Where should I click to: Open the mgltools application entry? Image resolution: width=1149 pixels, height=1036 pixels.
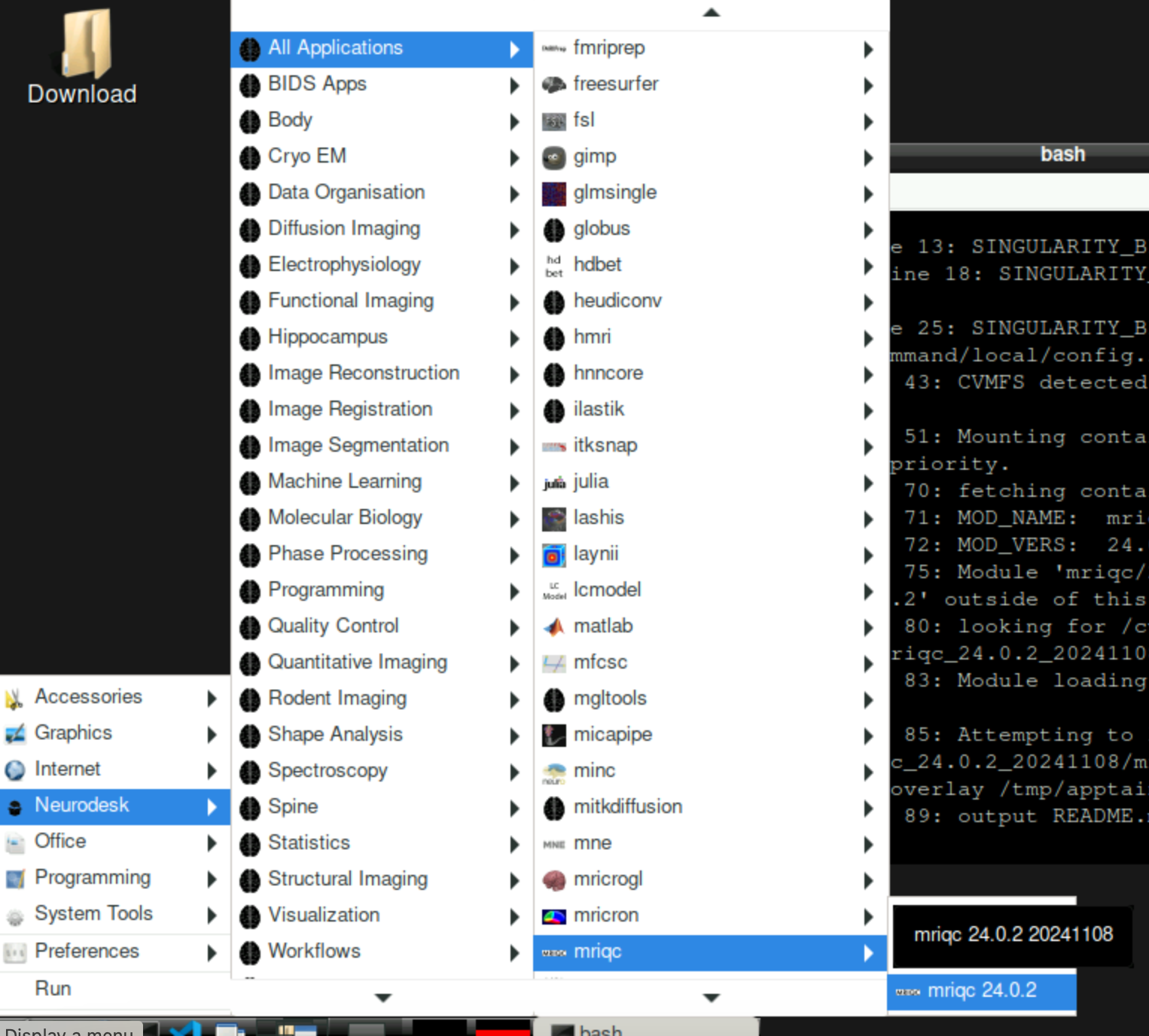pos(710,699)
